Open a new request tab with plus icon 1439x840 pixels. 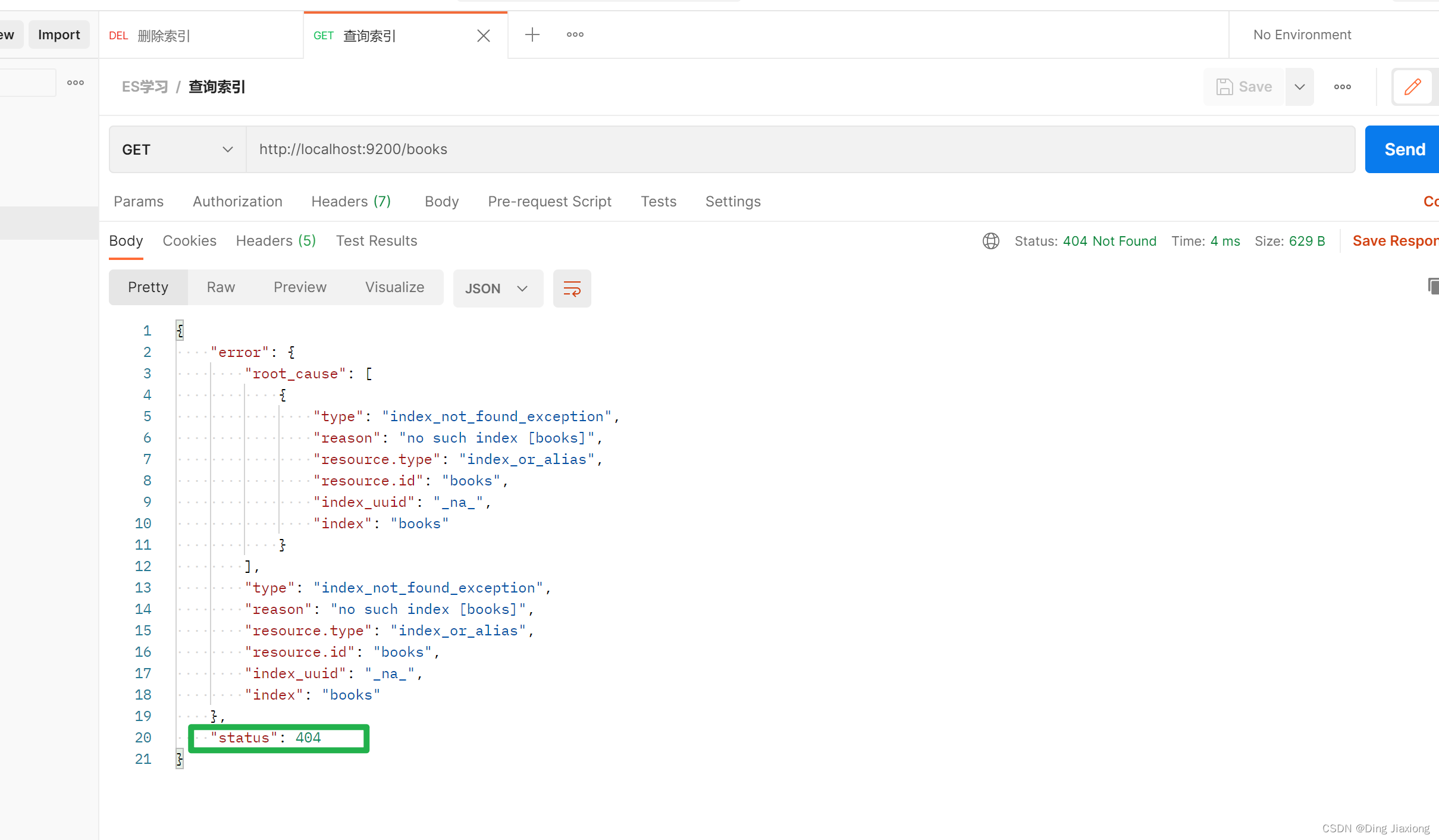click(532, 35)
